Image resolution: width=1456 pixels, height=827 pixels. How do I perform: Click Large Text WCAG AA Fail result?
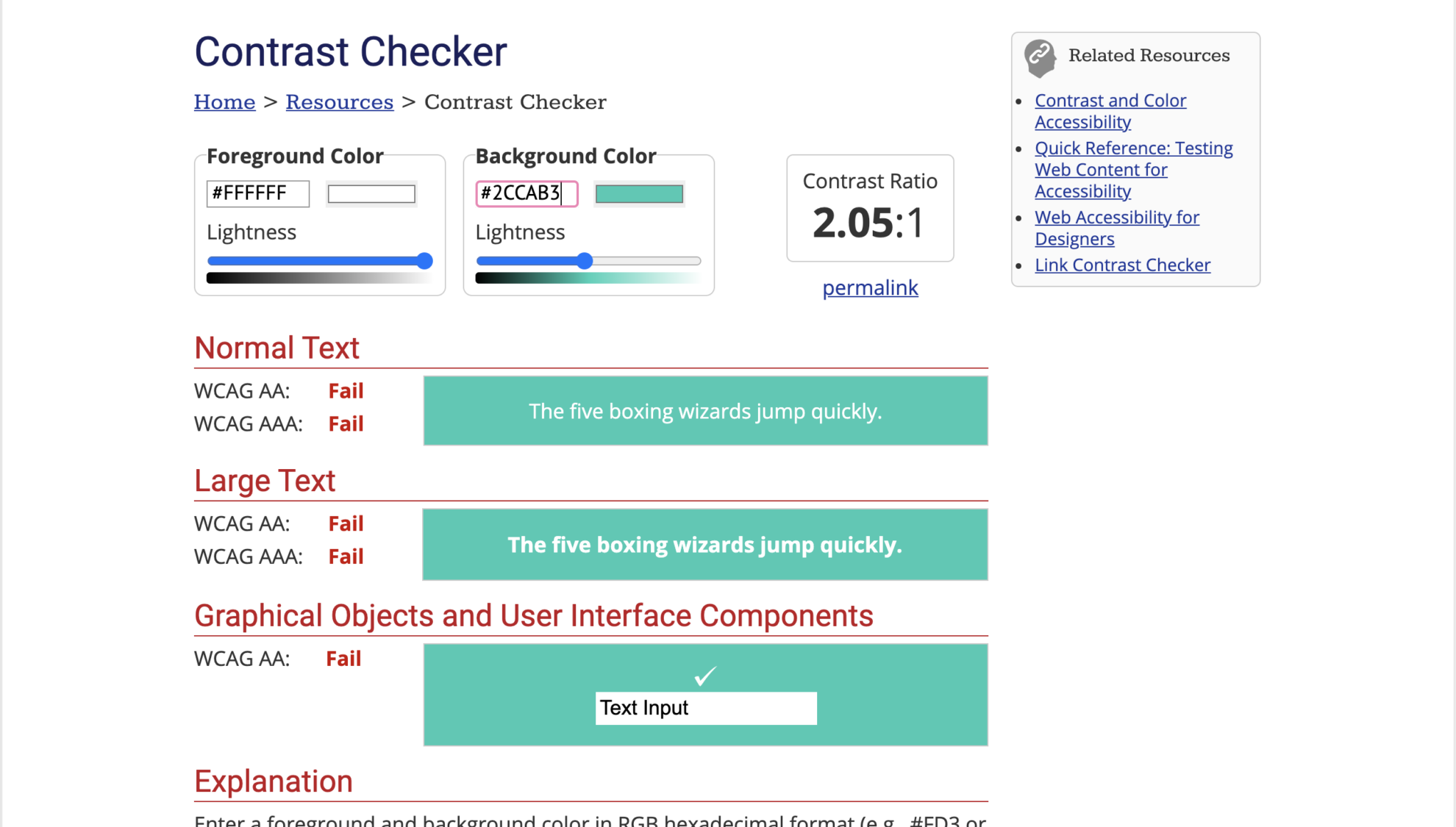click(346, 523)
